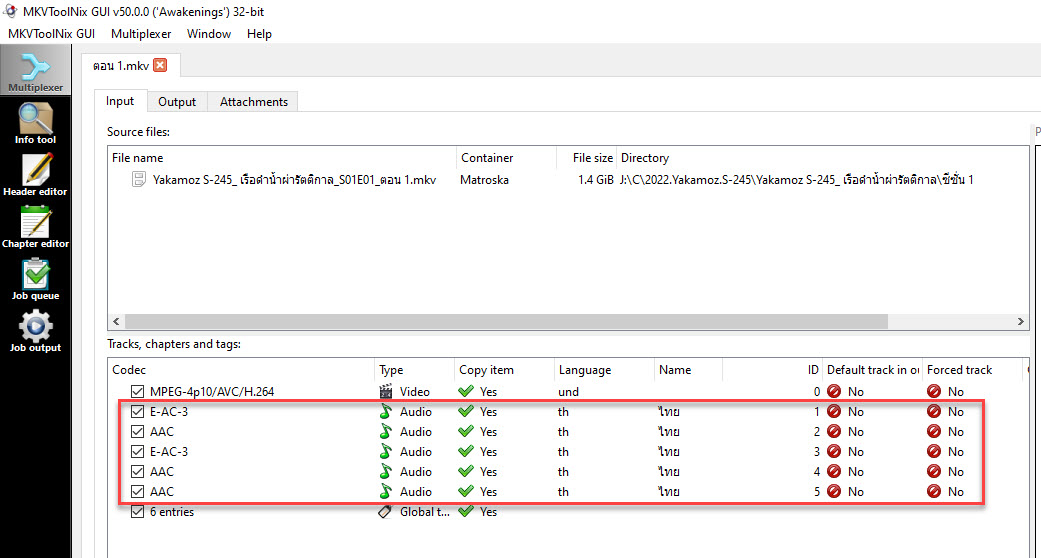The image size is (1041, 558).
Task: Sort tracks by Language column header
Action: click(x=604, y=370)
